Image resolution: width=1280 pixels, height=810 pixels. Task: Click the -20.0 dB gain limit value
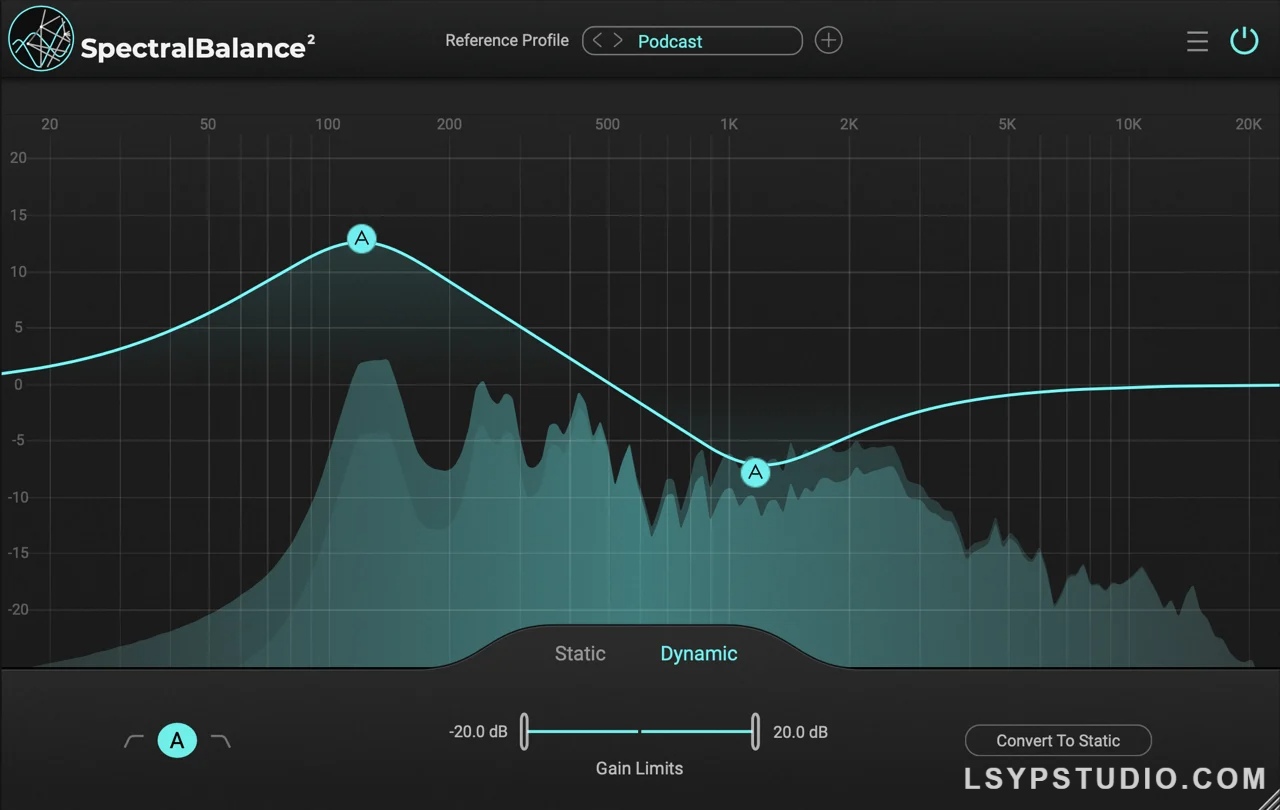(478, 732)
